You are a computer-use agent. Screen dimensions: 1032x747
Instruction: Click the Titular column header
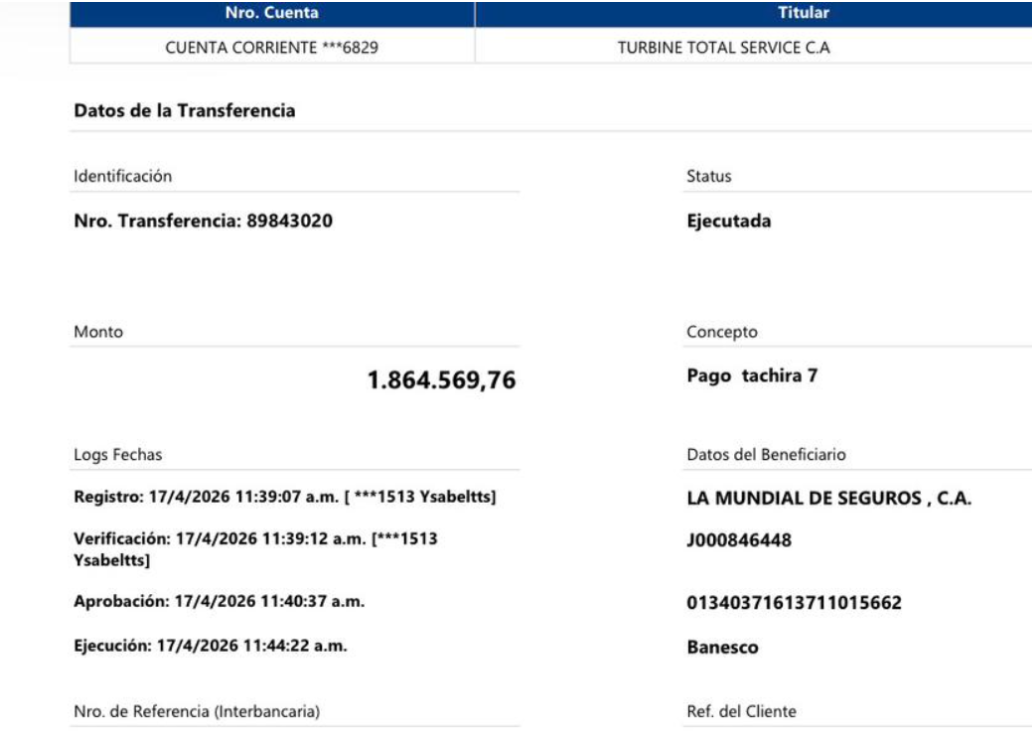tap(802, 14)
